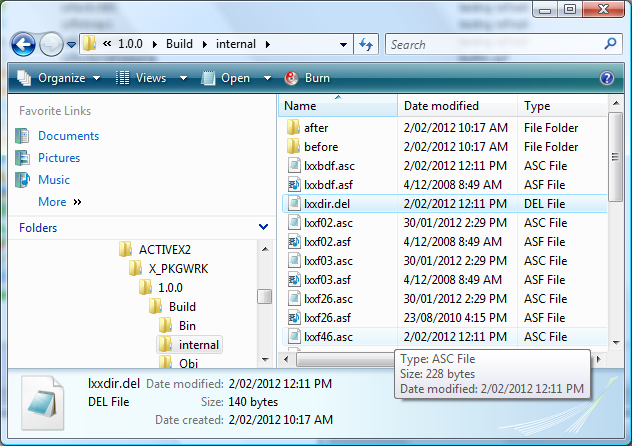The image size is (632, 446).
Task: Go back with the Back arrow button
Action: [23, 44]
